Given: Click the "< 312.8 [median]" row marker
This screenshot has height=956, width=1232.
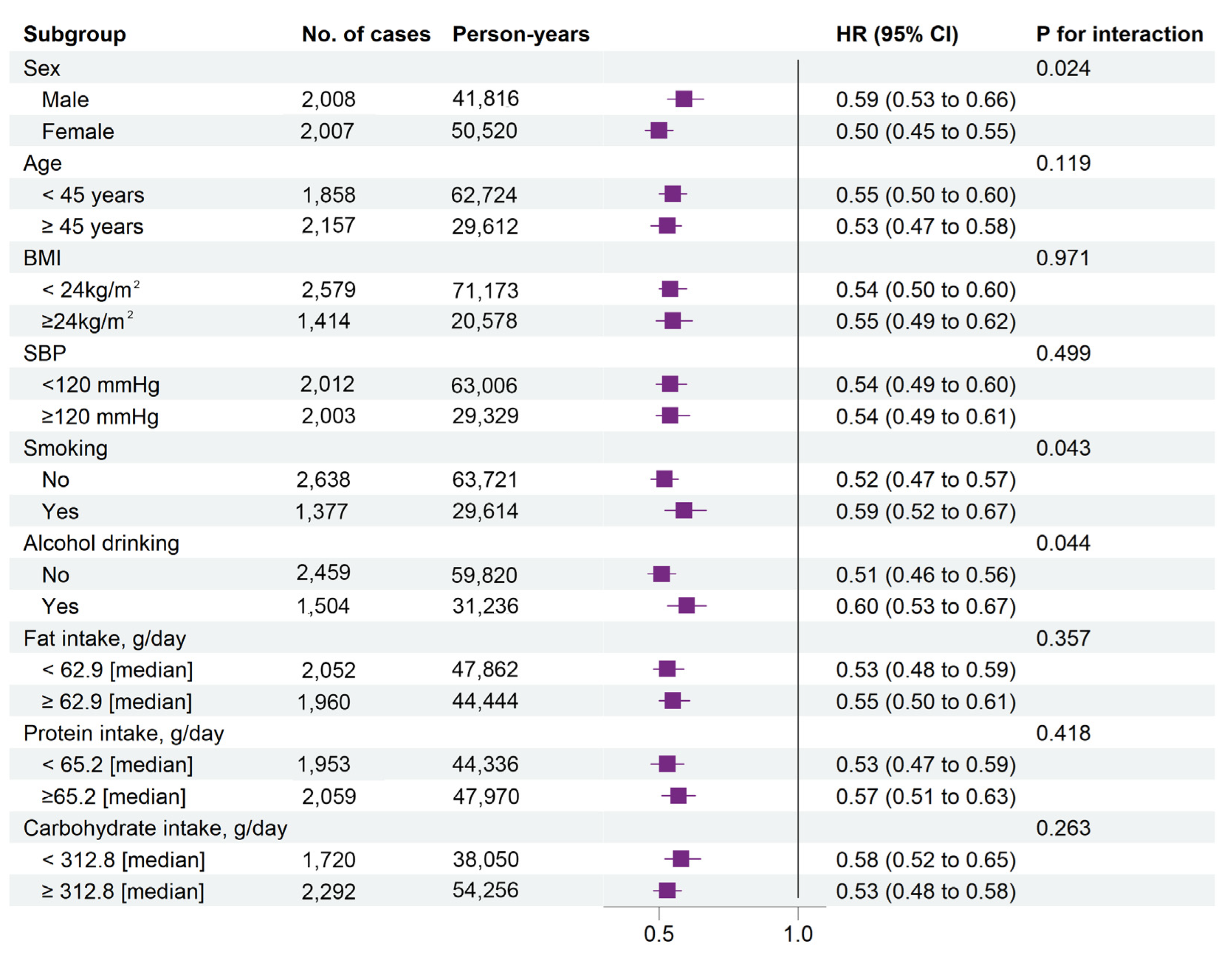Looking at the screenshot, I should [x=681, y=859].
